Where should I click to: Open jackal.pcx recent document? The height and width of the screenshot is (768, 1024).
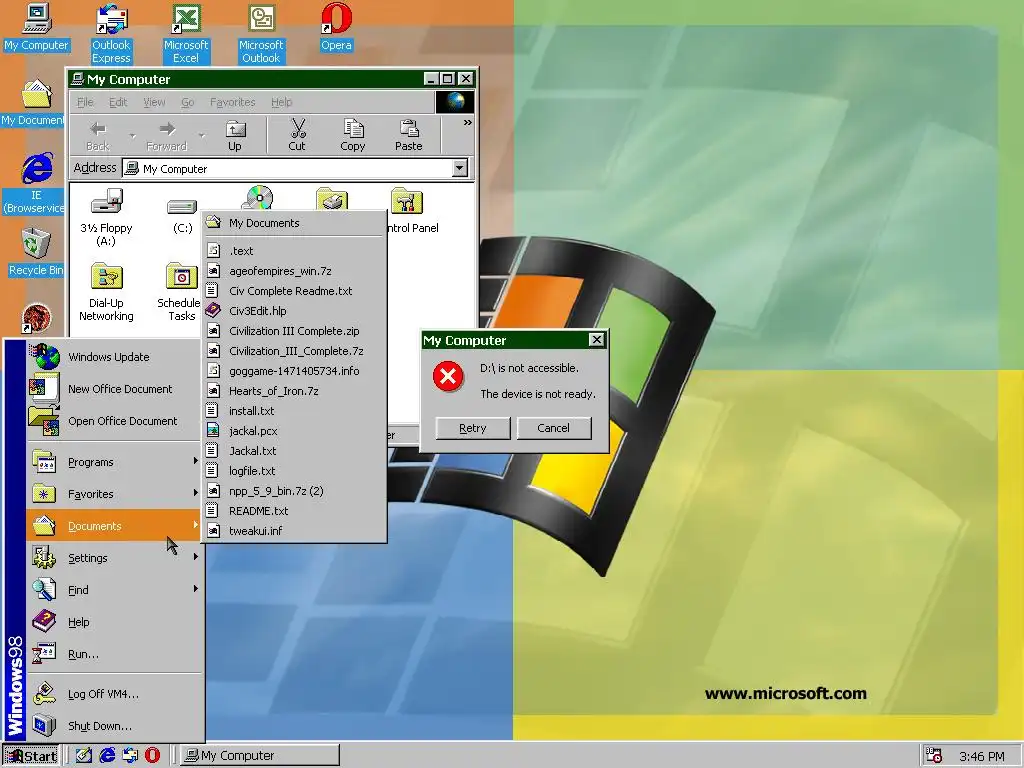coord(294,431)
